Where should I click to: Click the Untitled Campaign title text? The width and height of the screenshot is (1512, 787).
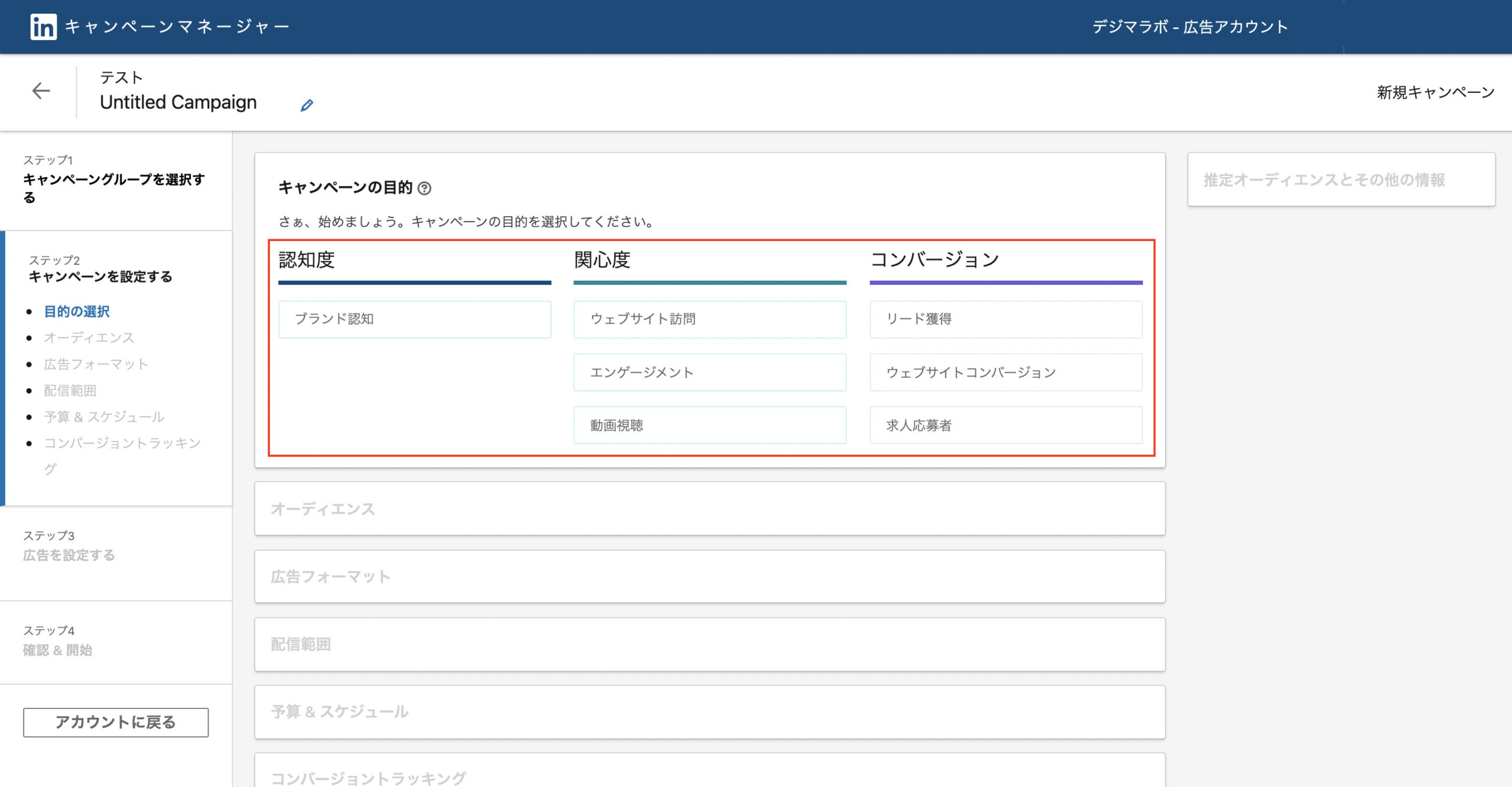pyautogui.click(x=178, y=102)
